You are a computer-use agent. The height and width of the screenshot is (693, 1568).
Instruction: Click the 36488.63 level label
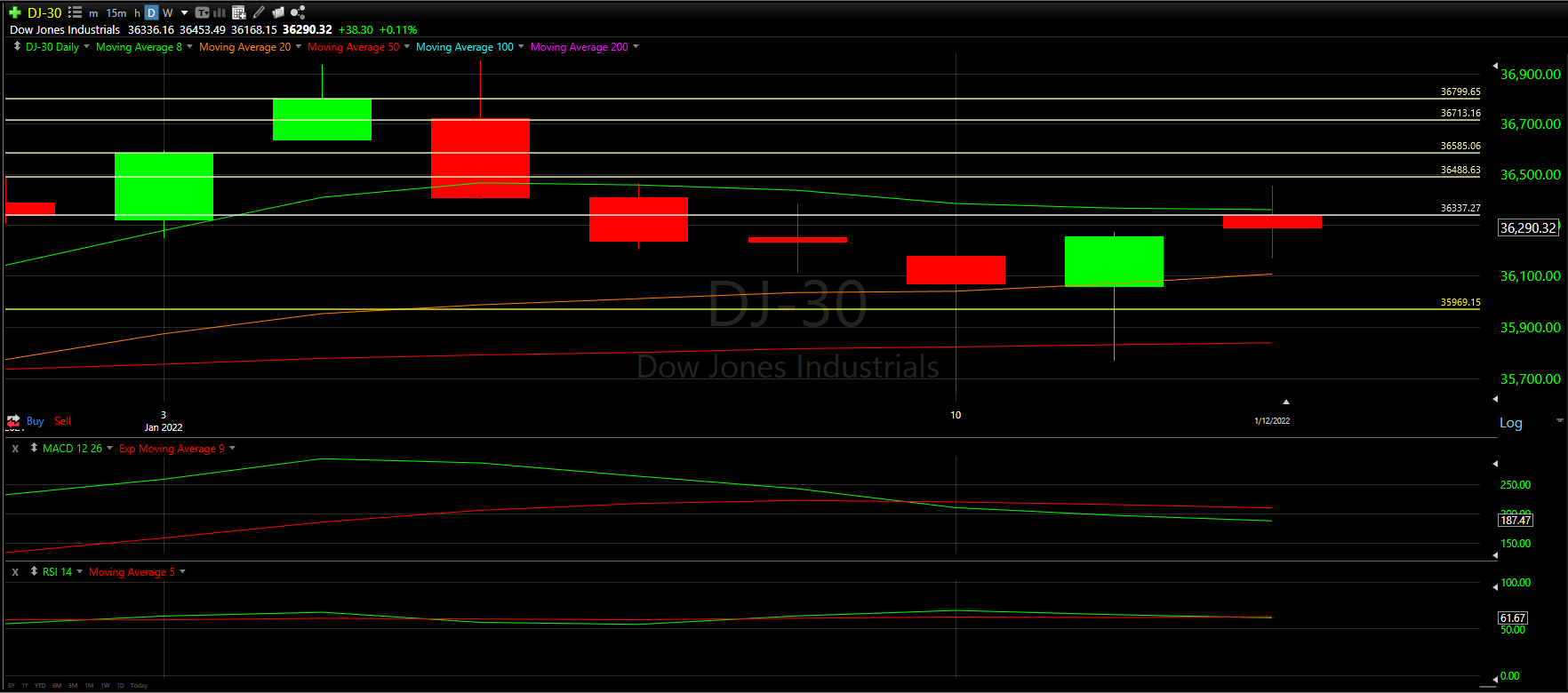[1460, 170]
